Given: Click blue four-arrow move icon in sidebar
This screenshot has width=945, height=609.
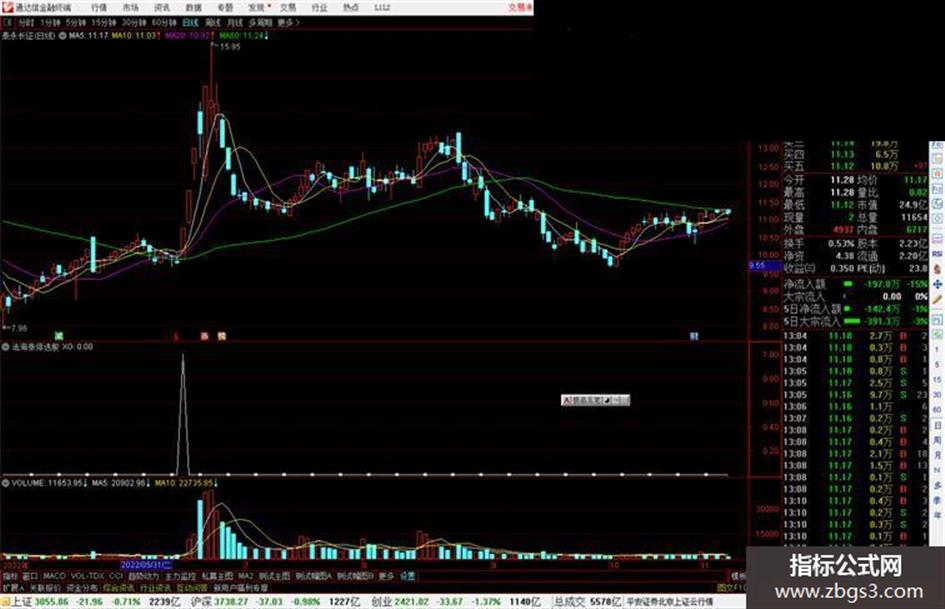Looking at the screenshot, I should point(937,285).
